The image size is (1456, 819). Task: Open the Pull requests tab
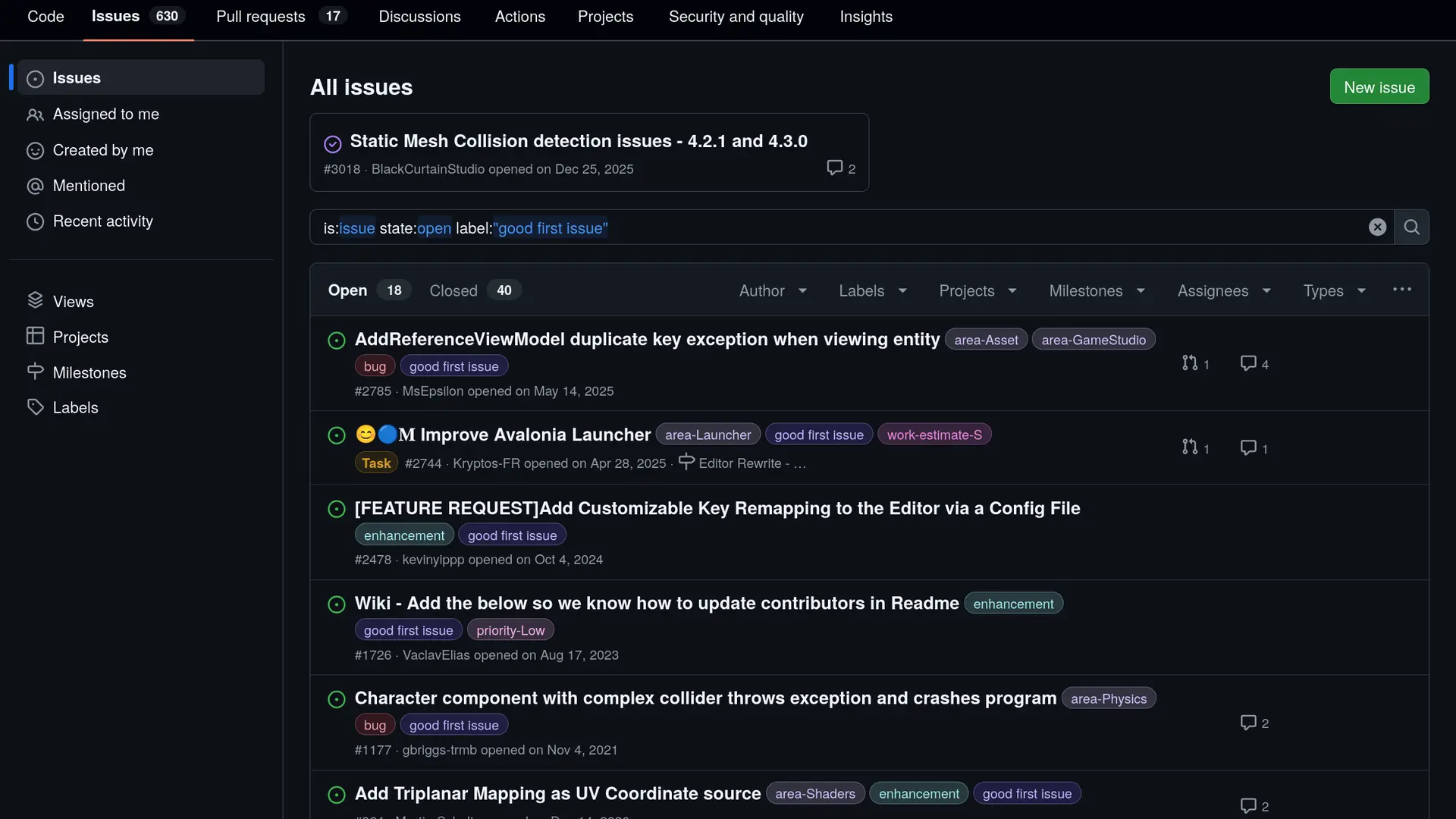[281, 17]
